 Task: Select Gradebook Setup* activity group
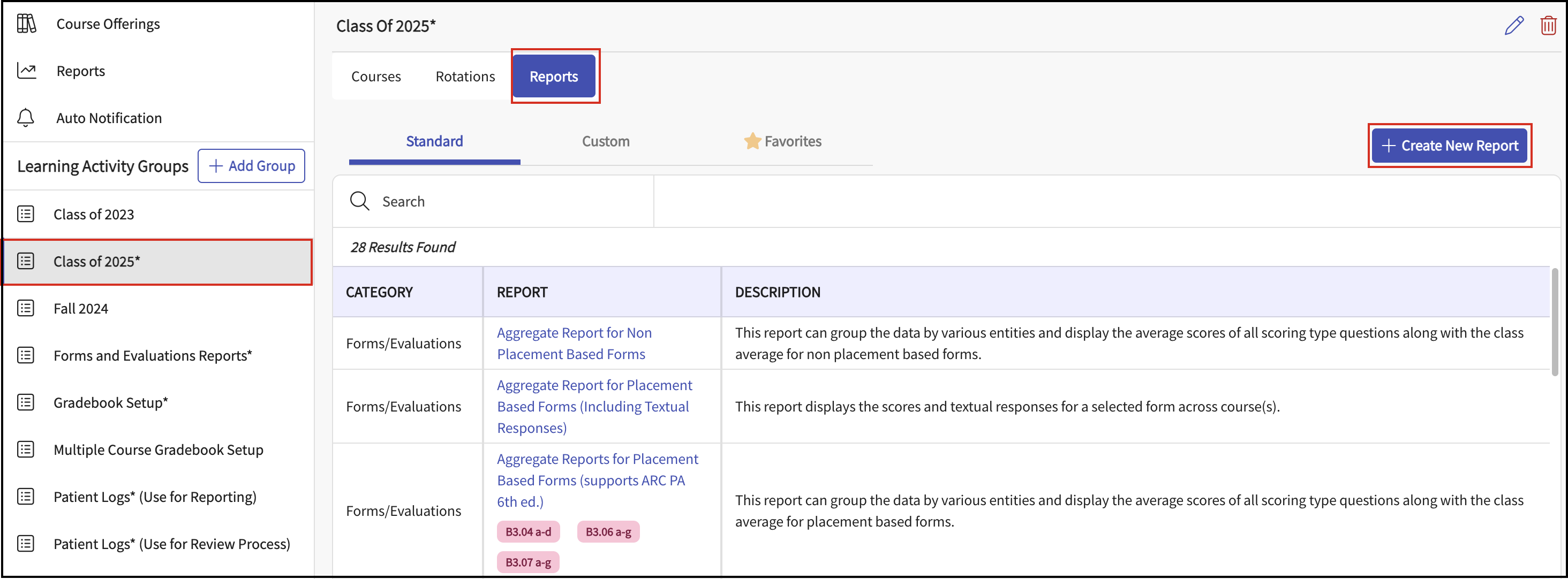tap(111, 402)
